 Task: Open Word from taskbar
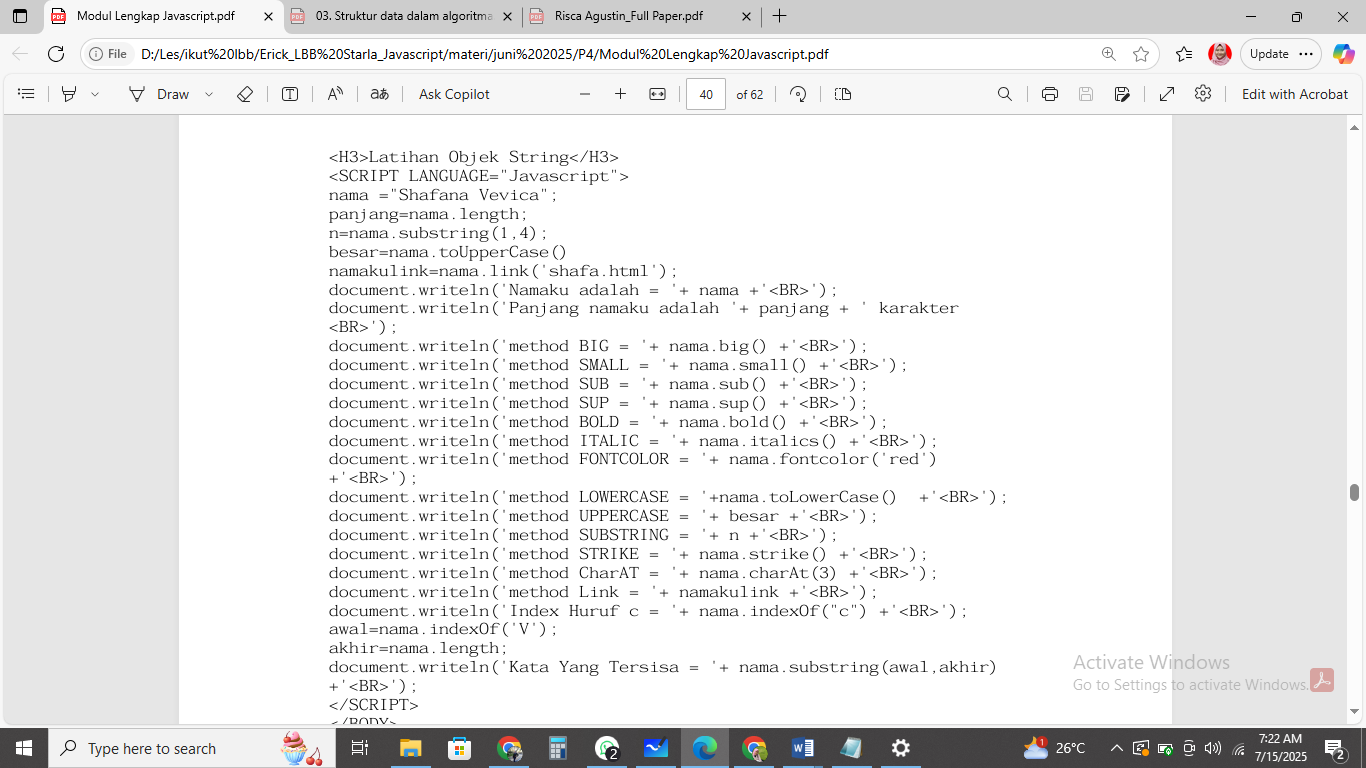(x=803, y=748)
